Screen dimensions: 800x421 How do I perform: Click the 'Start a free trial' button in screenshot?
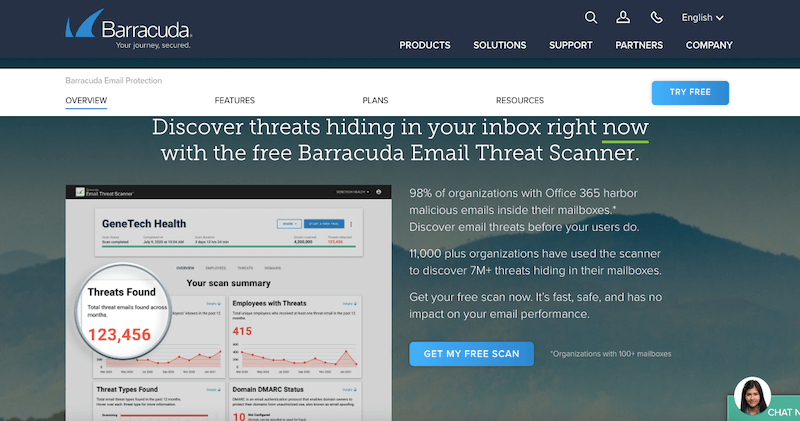pos(324,224)
